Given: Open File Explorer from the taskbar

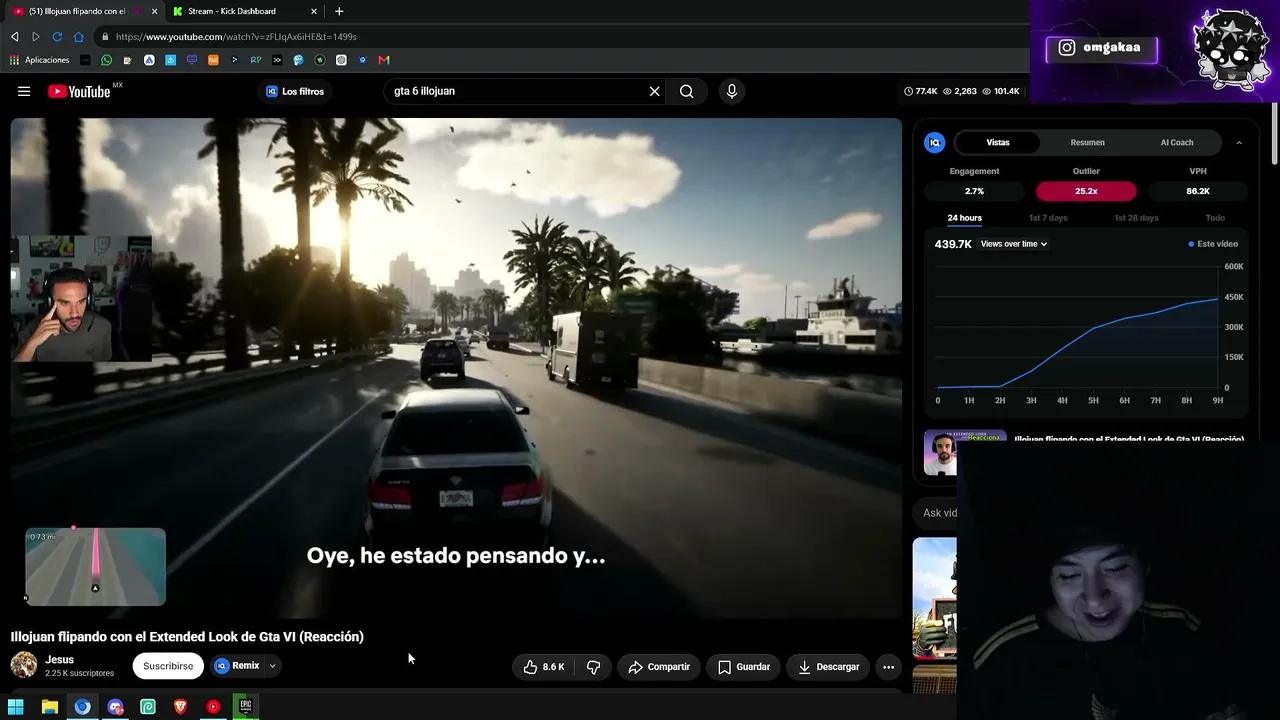Looking at the screenshot, I should point(50,707).
